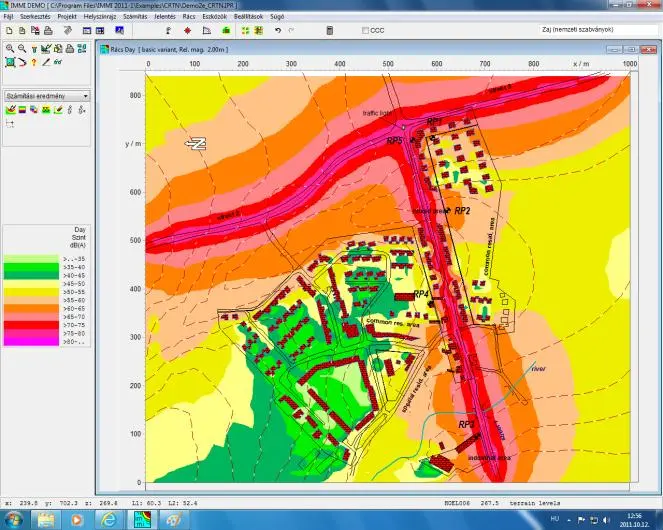This screenshot has width=663, height=530.
Task: Click the undo arrow icon
Action: [x=278, y=31]
